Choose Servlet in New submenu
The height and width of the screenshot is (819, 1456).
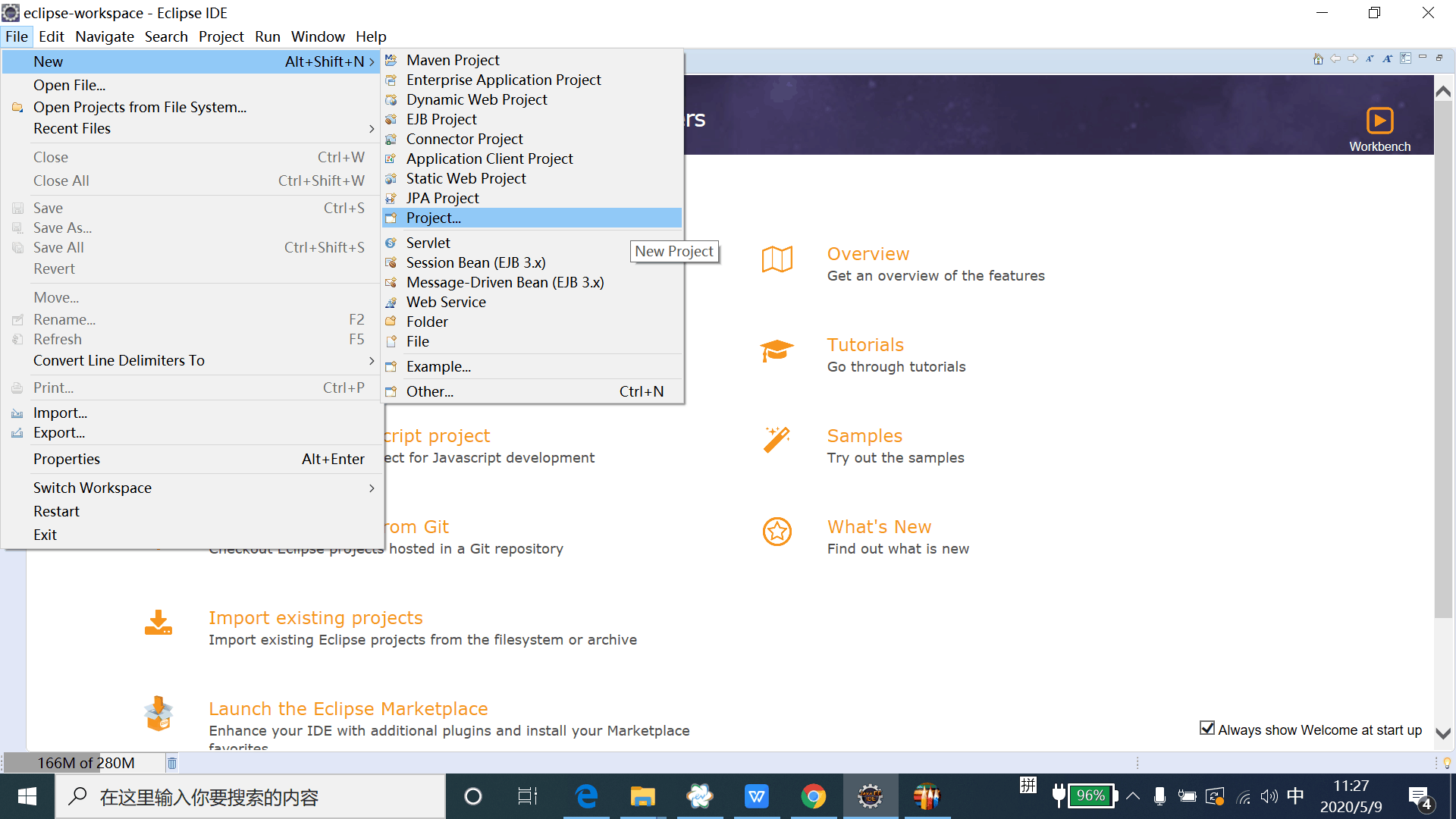(x=532, y=243)
